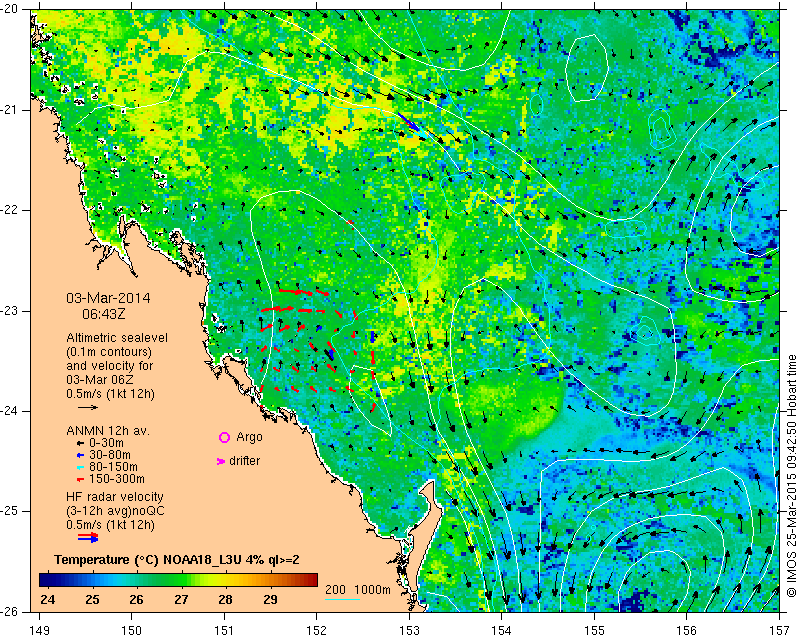Click the dark blue end of temperature colorbar
Viewport: 800px width, 640px height.
[x=46, y=580]
